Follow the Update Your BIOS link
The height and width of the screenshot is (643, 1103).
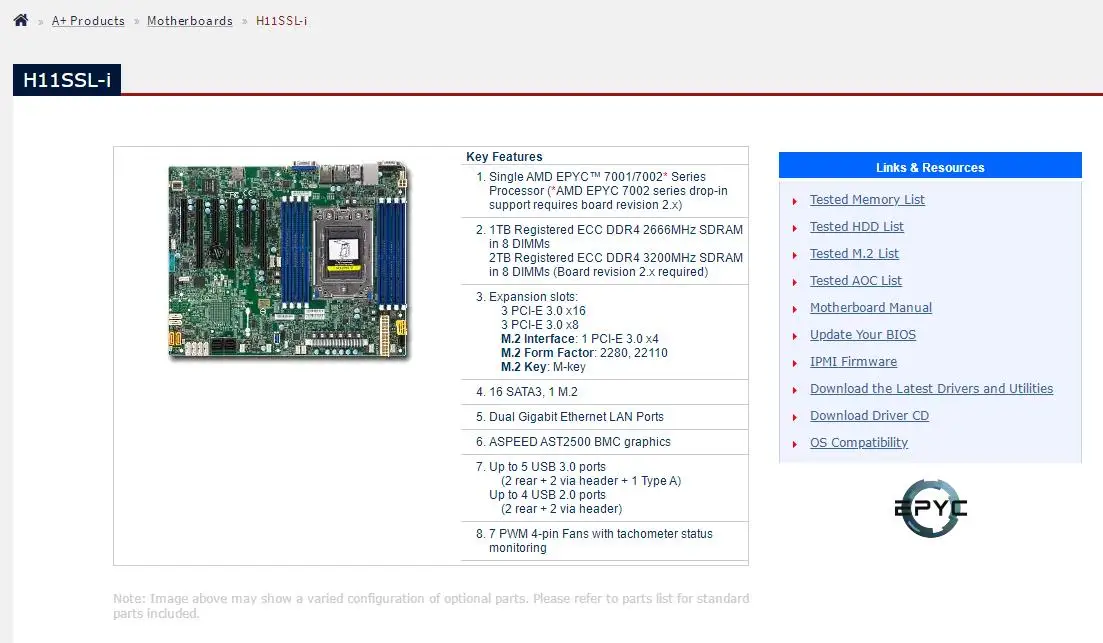(x=863, y=335)
